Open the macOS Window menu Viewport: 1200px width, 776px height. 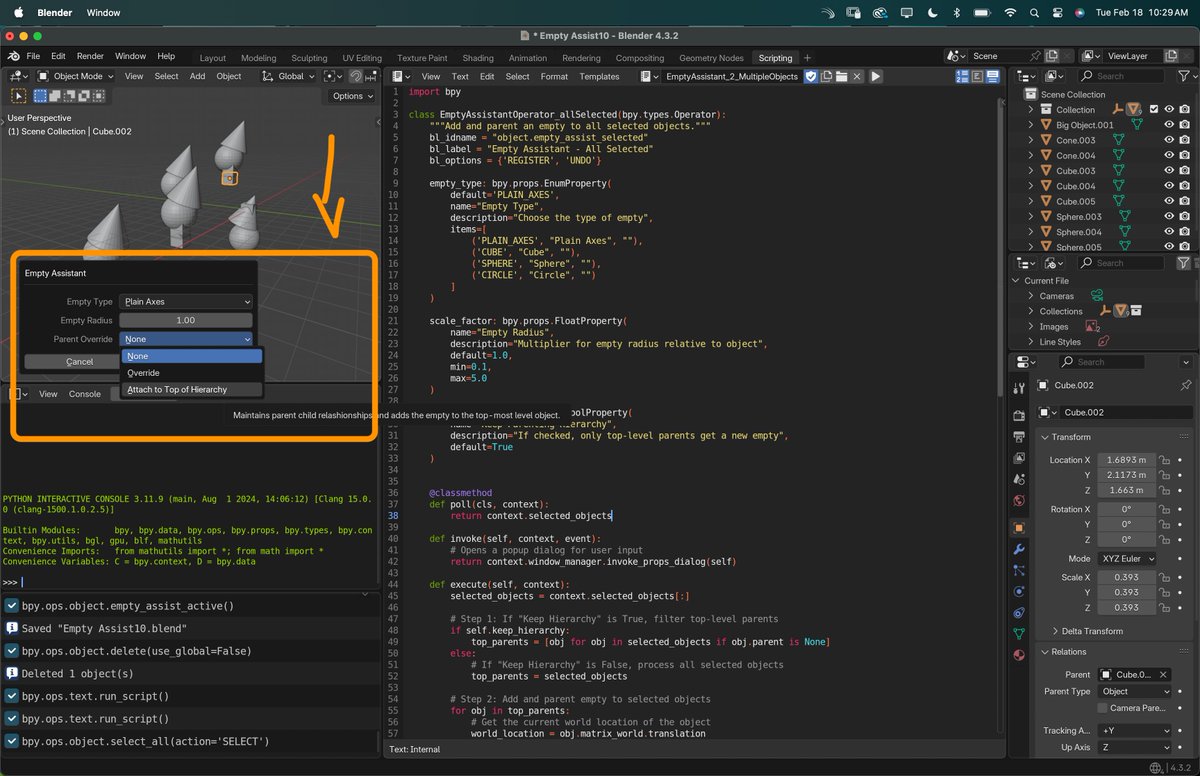pyautogui.click(x=103, y=13)
